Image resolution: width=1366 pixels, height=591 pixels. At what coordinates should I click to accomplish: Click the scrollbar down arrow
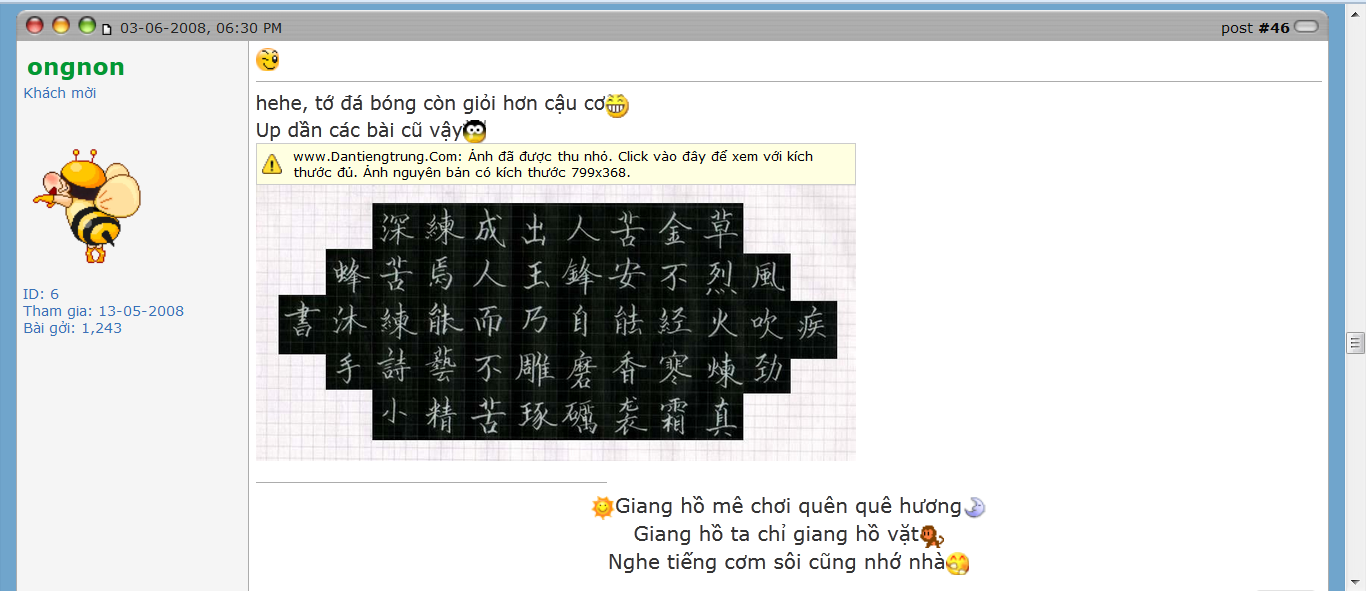(x=1356, y=583)
